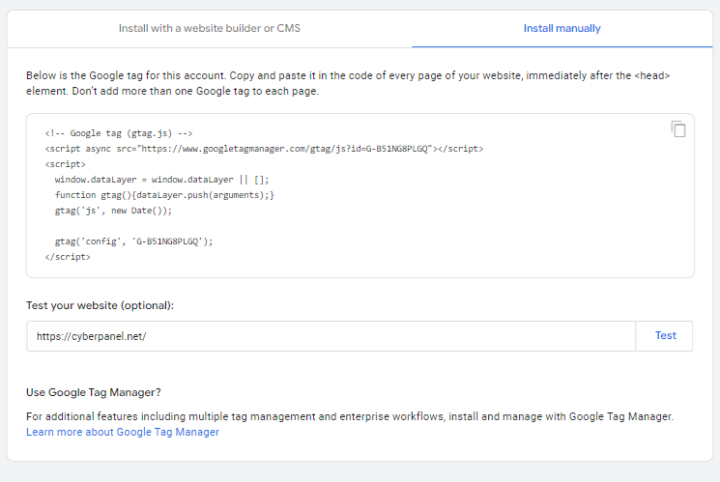Viewport: 720px width, 482px height.
Task: Click the gtag('js', new Date()) line
Action: (x=113, y=210)
